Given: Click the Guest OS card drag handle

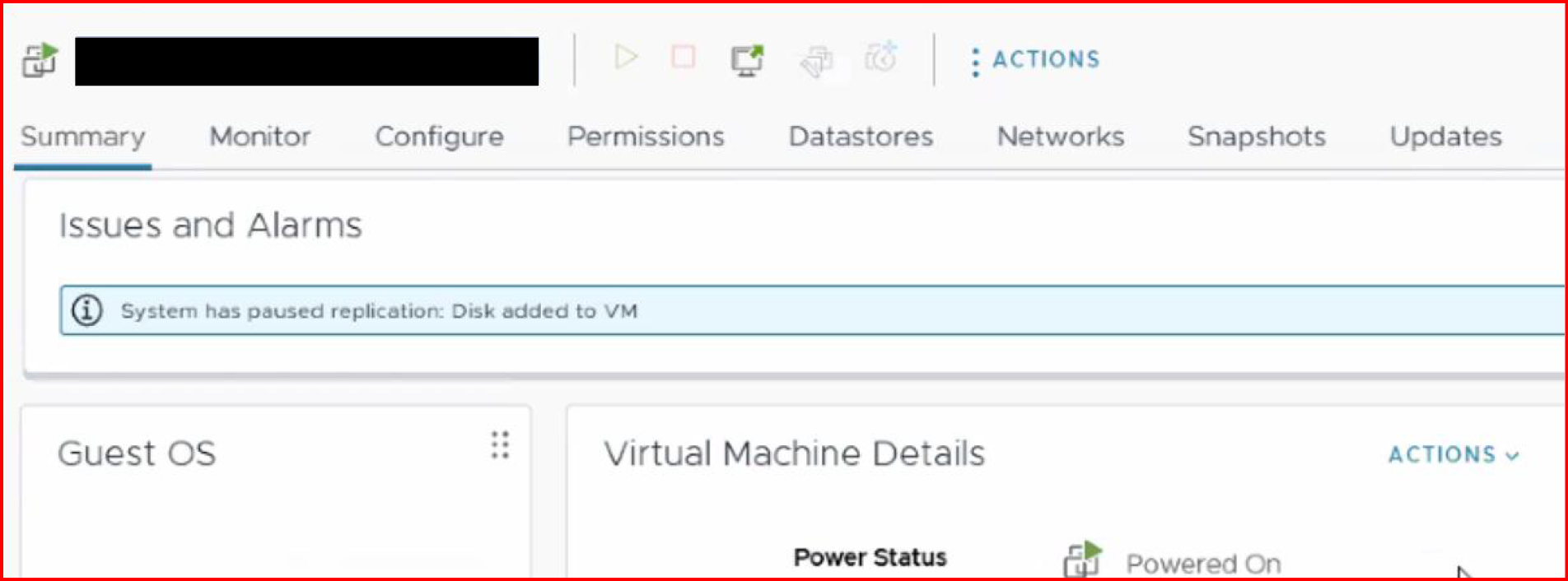Looking at the screenshot, I should (x=500, y=445).
